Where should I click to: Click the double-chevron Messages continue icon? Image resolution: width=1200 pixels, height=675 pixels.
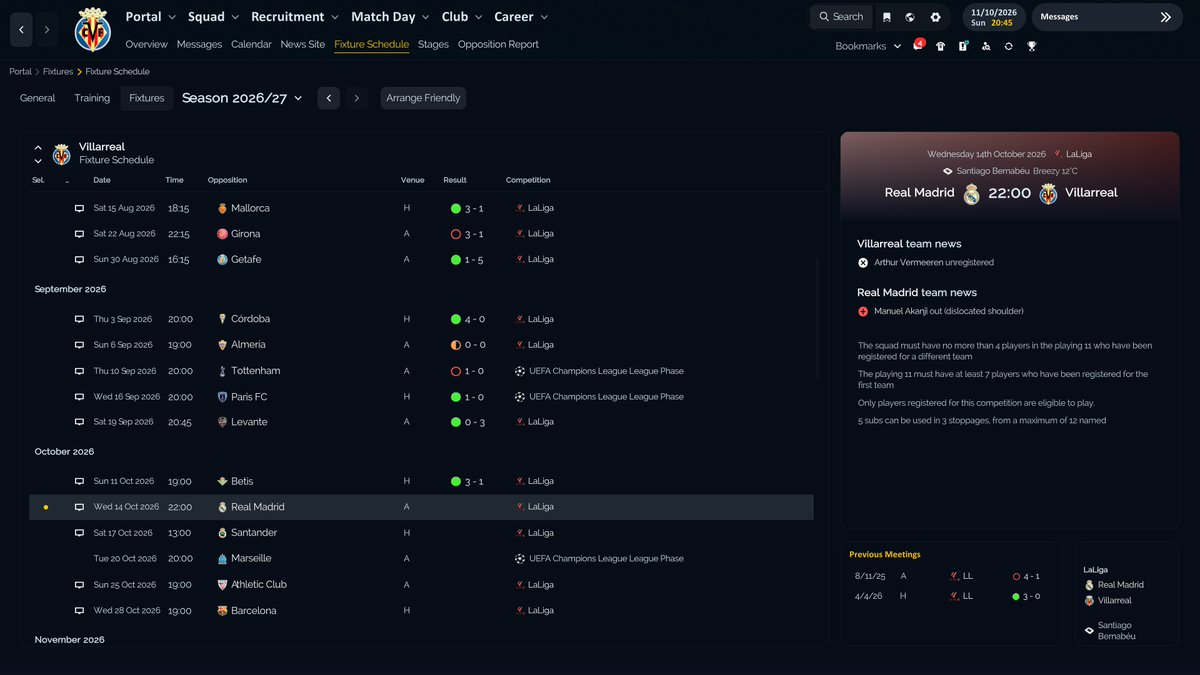pos(1165,17)
